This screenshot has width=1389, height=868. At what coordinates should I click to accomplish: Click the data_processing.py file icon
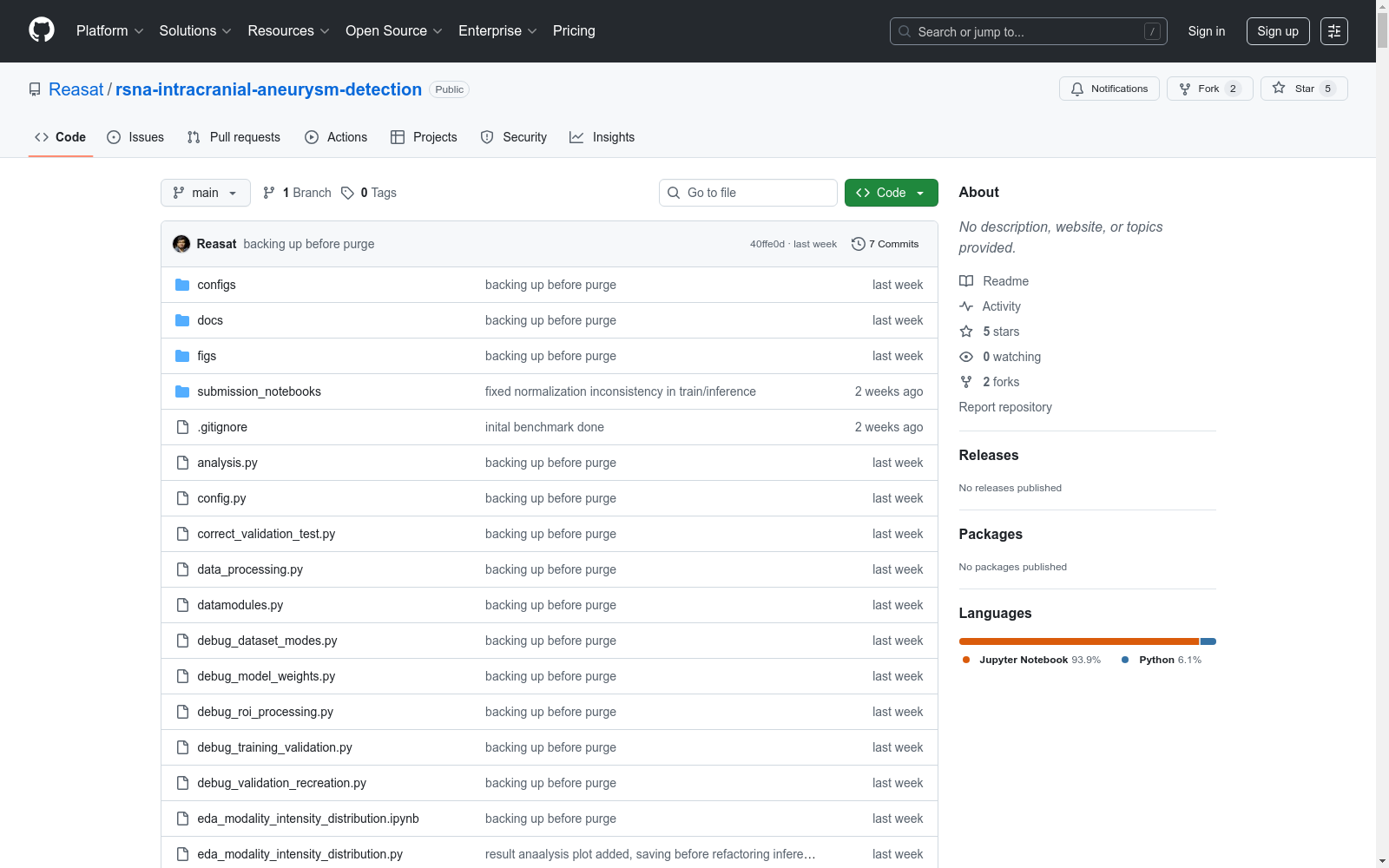click(x=182, y=569)
